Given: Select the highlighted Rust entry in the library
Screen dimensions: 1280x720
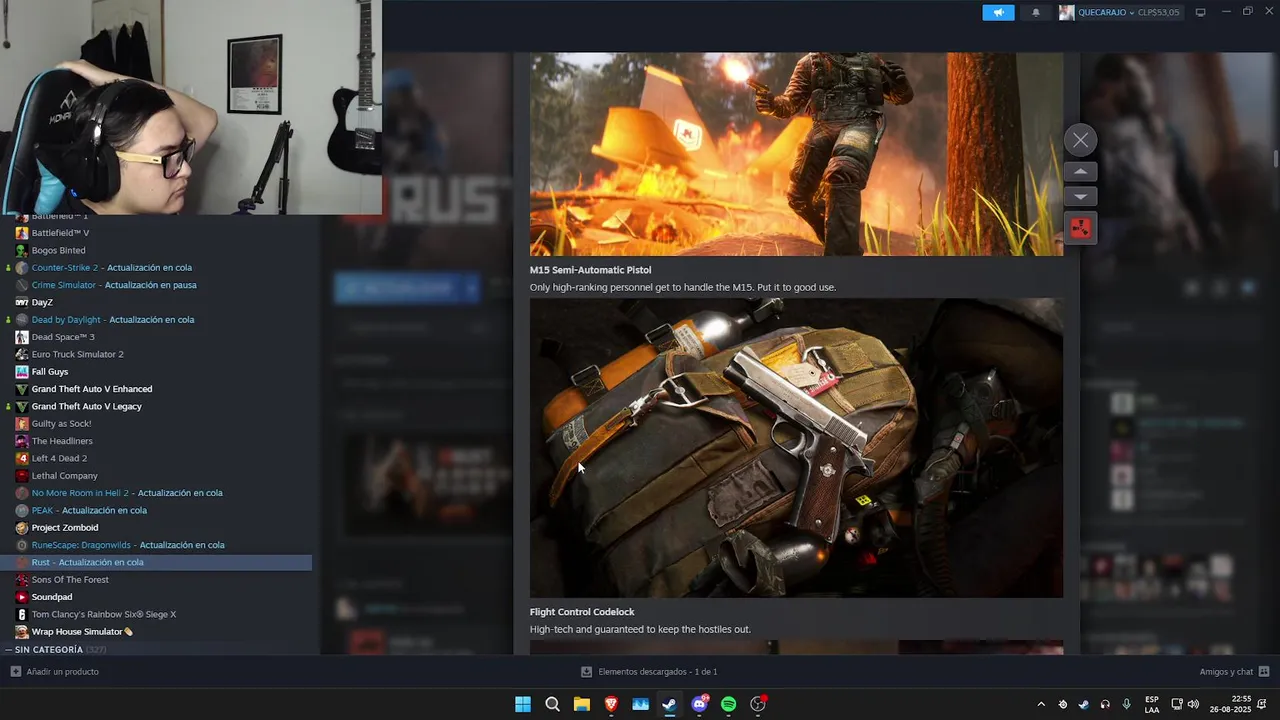Looking at the screenshot, I should 156,562.
